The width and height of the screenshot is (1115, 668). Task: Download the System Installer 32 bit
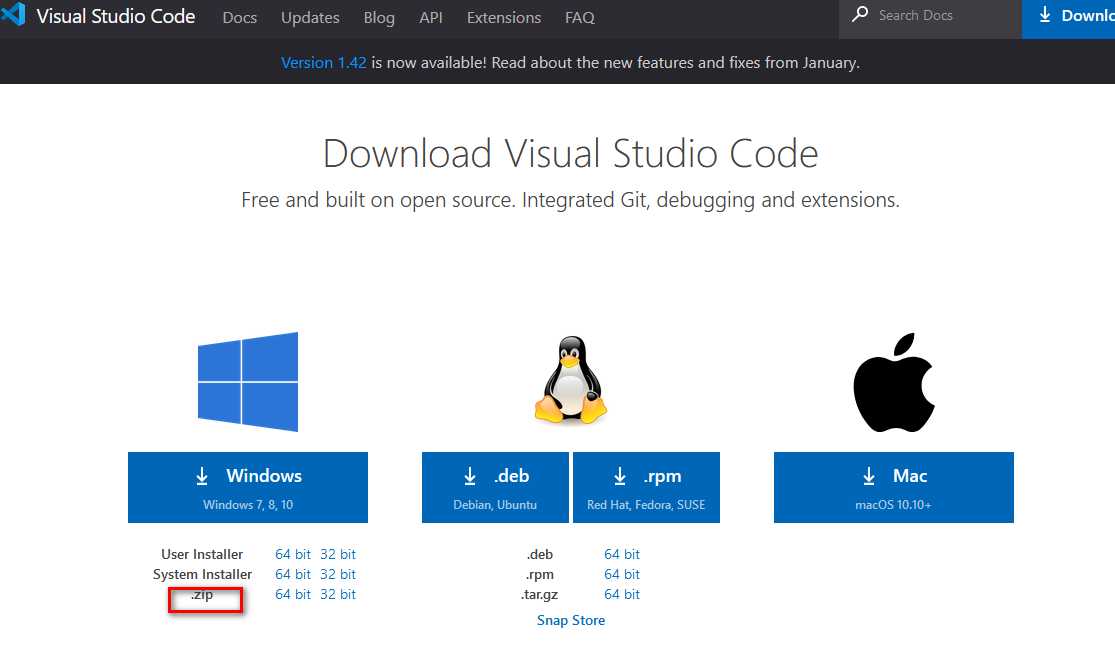[x=338, y=574]
